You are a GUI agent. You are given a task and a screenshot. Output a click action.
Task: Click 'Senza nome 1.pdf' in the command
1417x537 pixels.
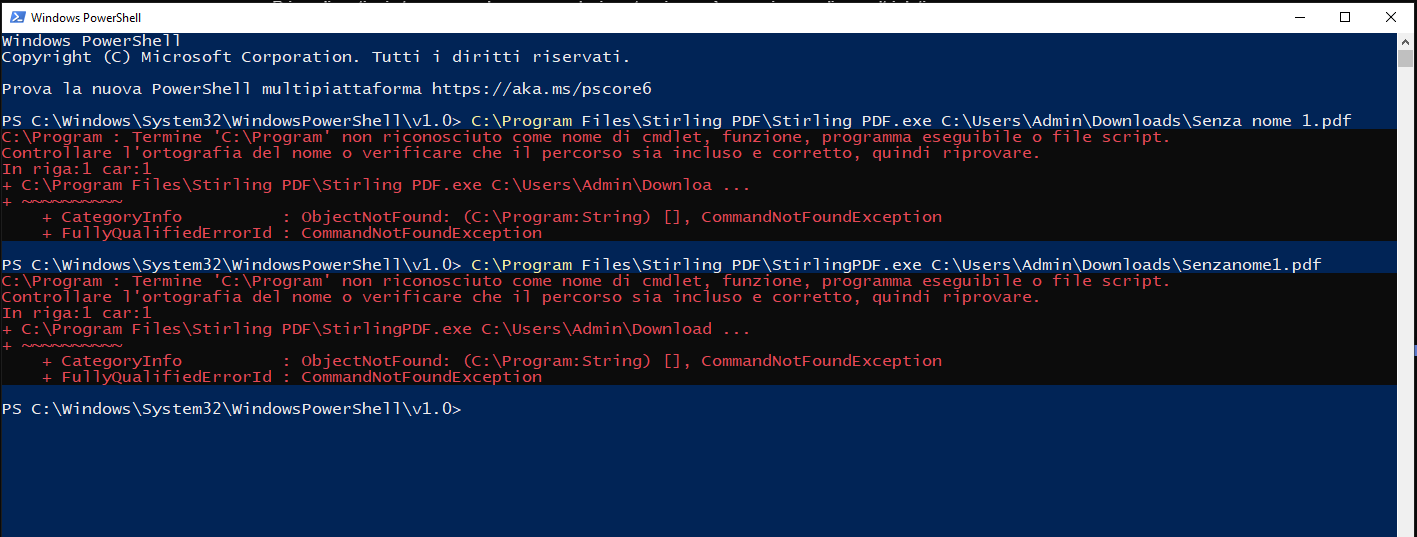pyautogui.click(x=1271, y=121)
